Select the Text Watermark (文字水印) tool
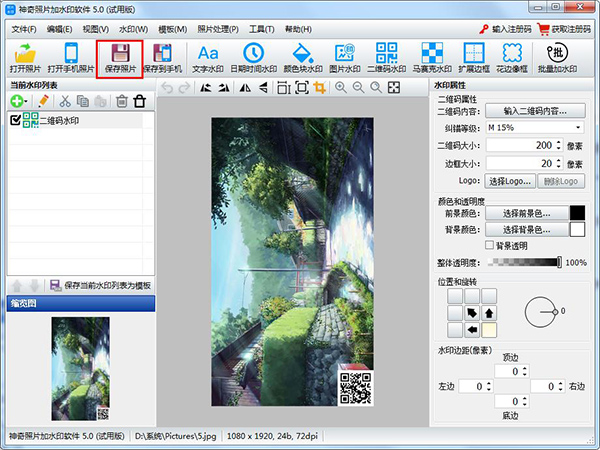The width and height of the screenshot is (600, 450). [209, 58]
